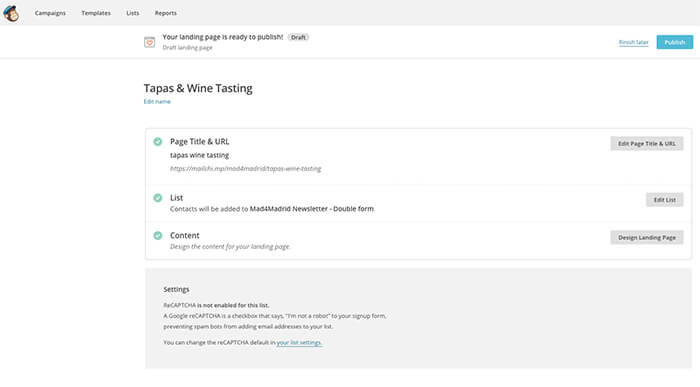The width and height of the screenshot is (700, 387).
Task: Go to the Lists page
Action: 133,13
